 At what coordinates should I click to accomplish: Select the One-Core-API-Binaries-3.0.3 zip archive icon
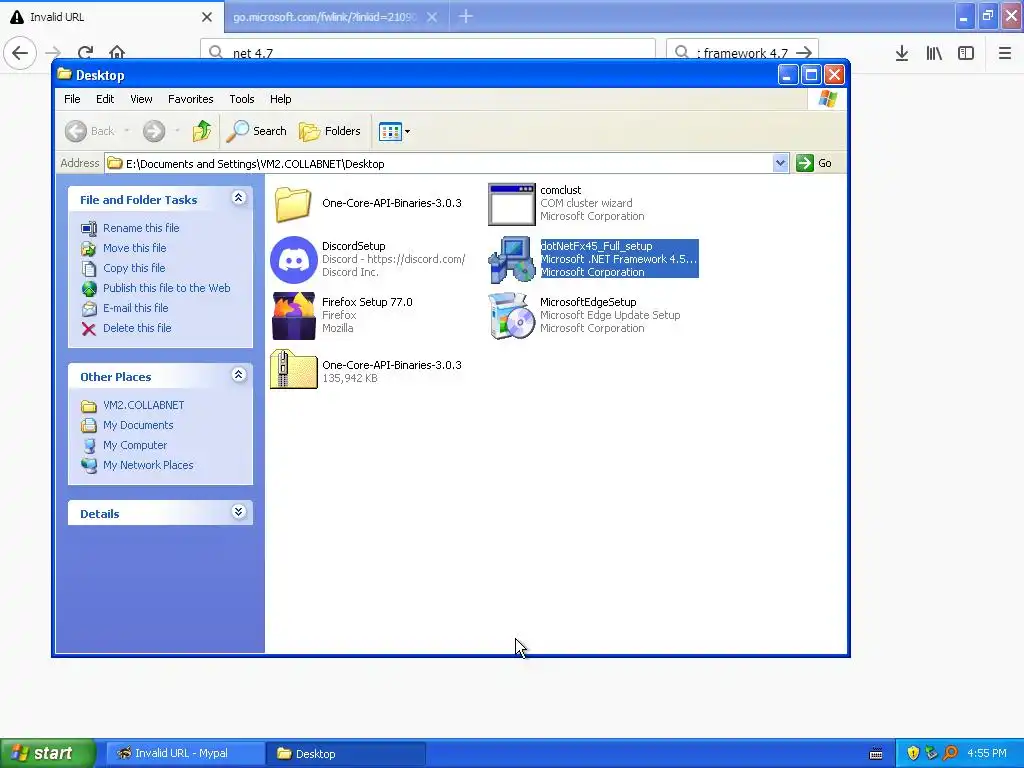tap(293, 370)
